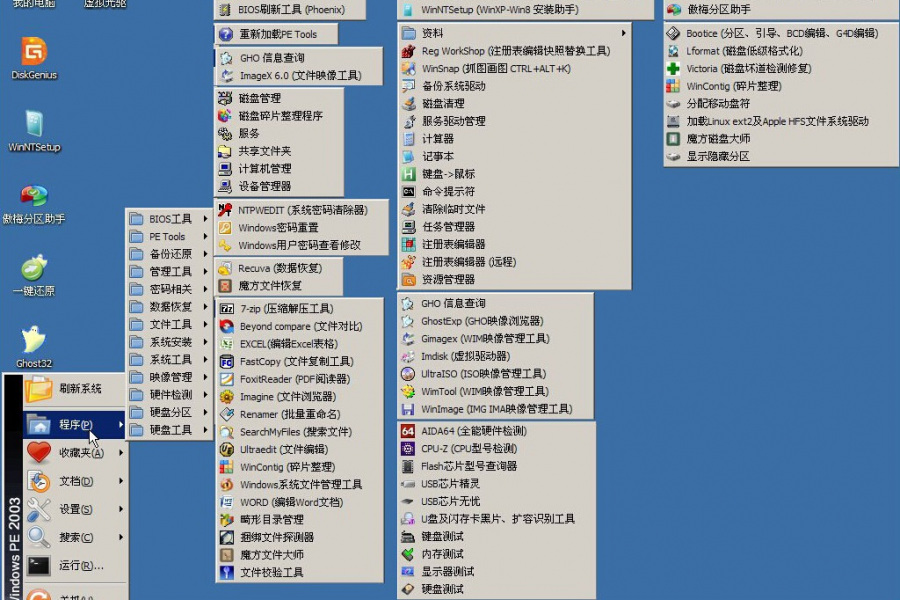Expand 硬盘工具 submenu

pos(169,429)
